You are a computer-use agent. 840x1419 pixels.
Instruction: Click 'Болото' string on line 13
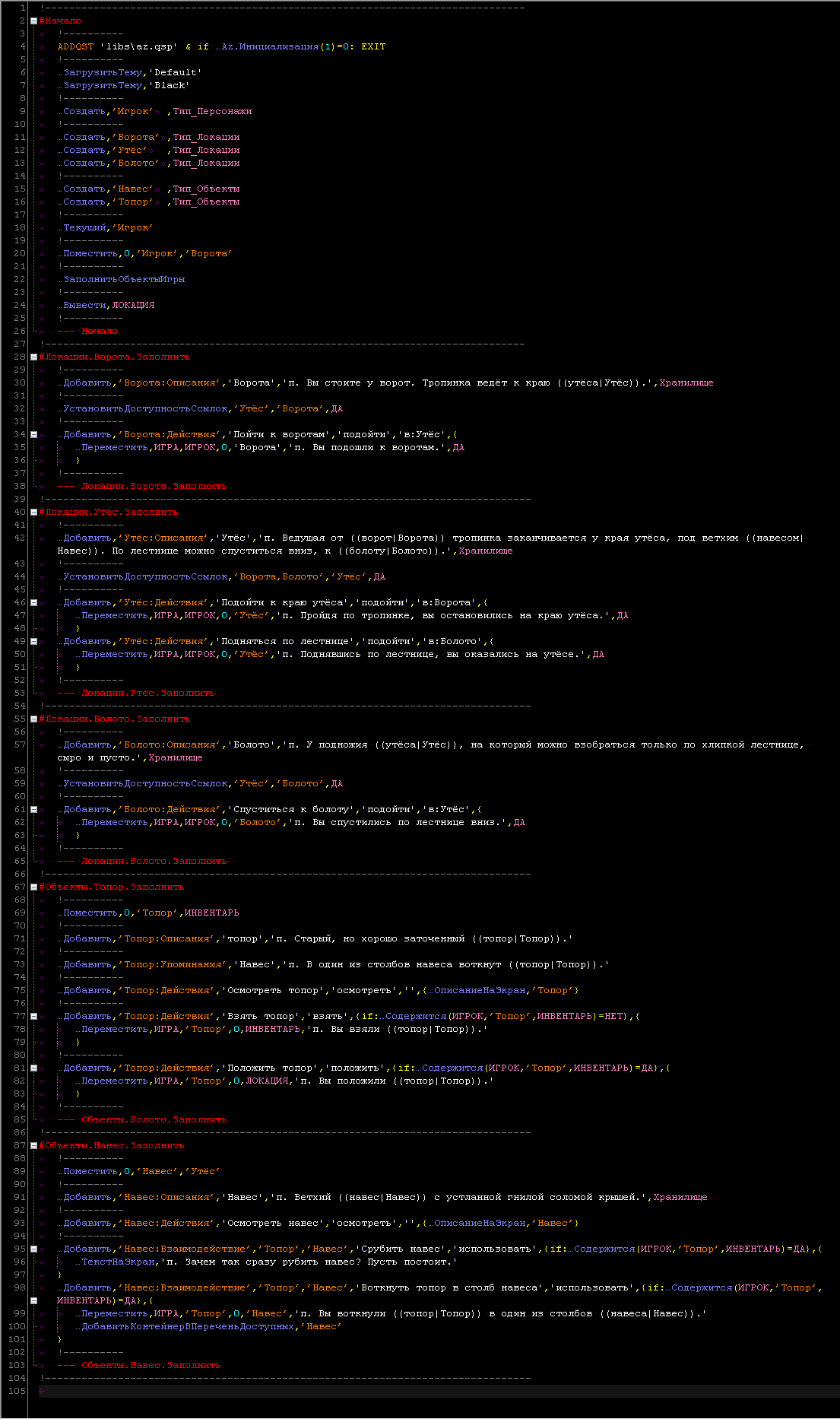tap(136, 163)
